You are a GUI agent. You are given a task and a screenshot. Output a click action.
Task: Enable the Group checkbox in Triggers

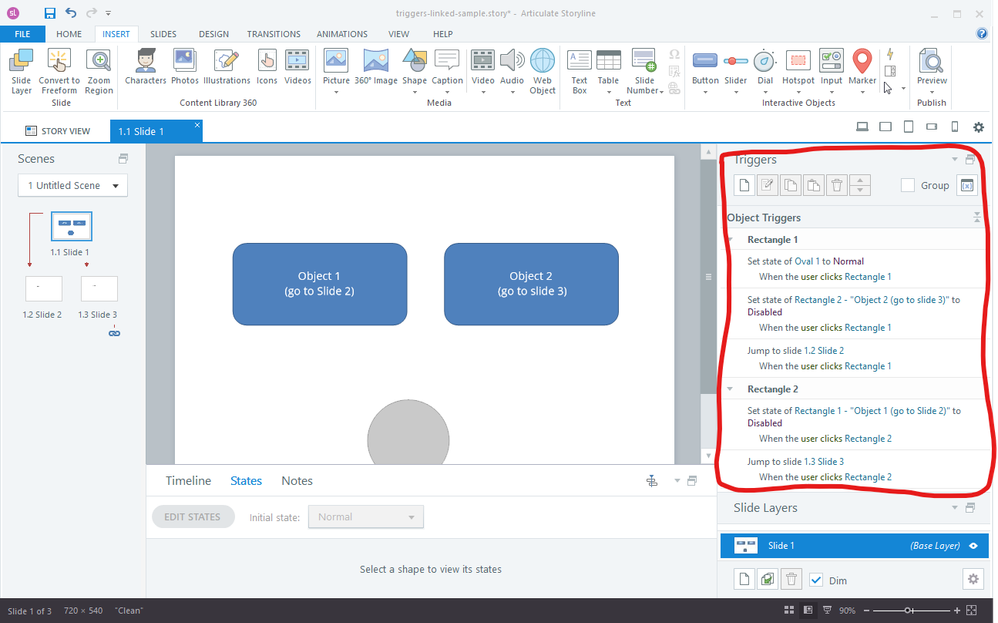tap(908, 185)
